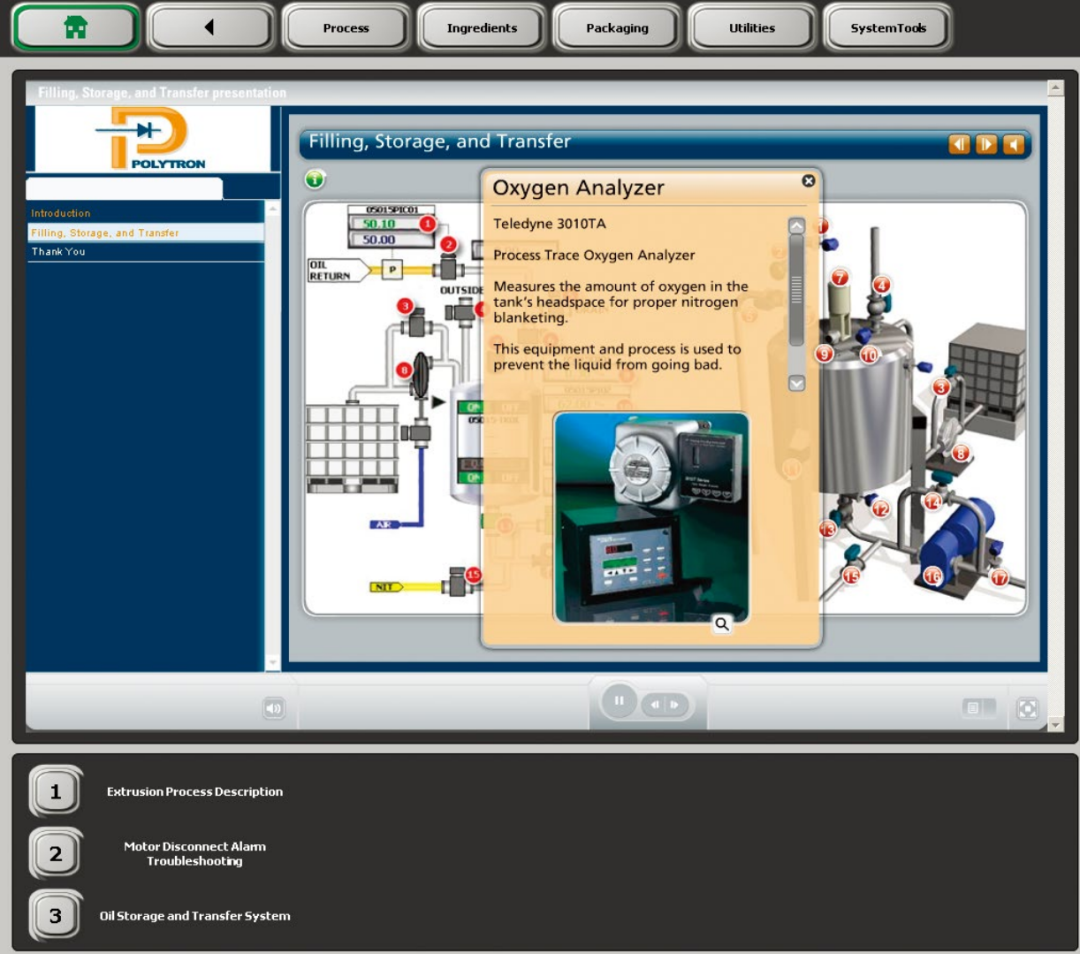Magnify the oxygen analyzer photo
Image resolution: width=1080 pixels, height=954 pixels.
point(721,623)
